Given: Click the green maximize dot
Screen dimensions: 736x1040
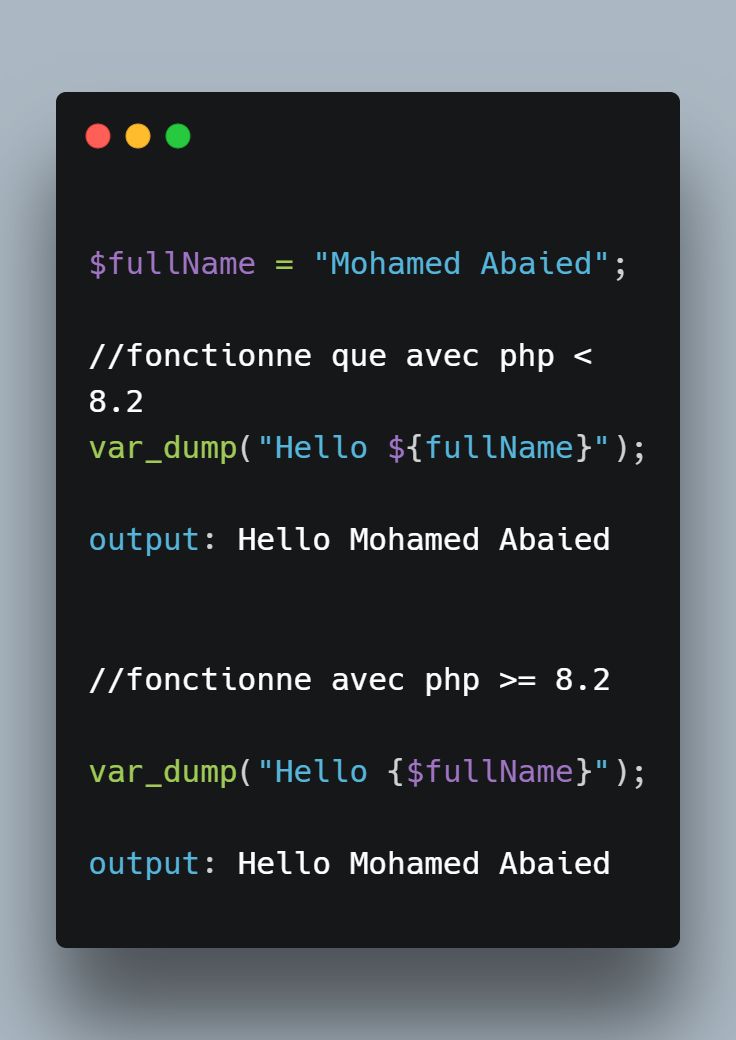Looking at the screenshot, I should click(178, 136).
